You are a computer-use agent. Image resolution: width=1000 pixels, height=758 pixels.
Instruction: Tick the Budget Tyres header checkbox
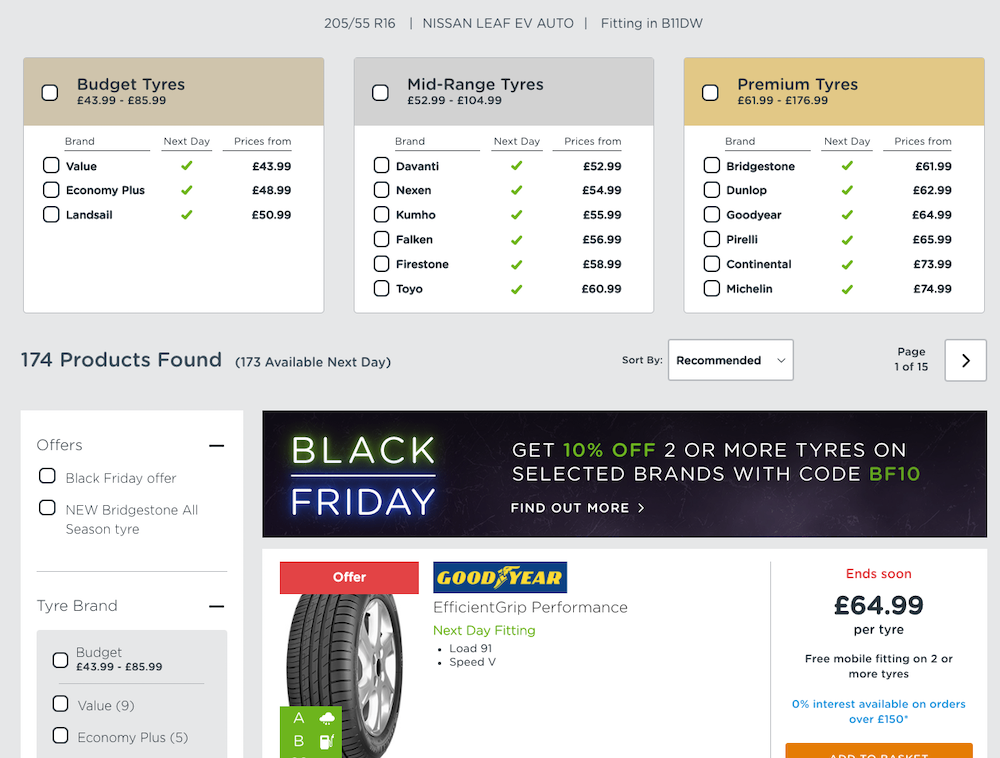pyautogui.click(x=50, y=92)
